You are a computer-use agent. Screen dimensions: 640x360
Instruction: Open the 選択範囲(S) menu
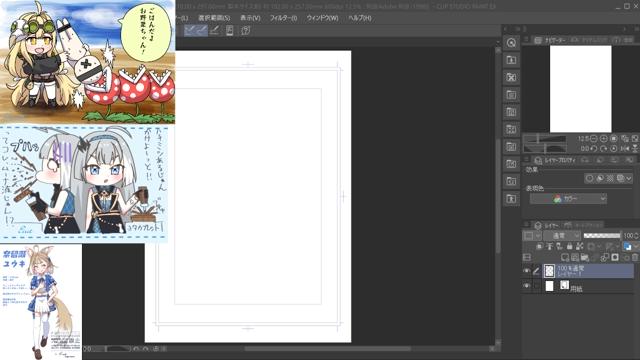coord(214,18)
